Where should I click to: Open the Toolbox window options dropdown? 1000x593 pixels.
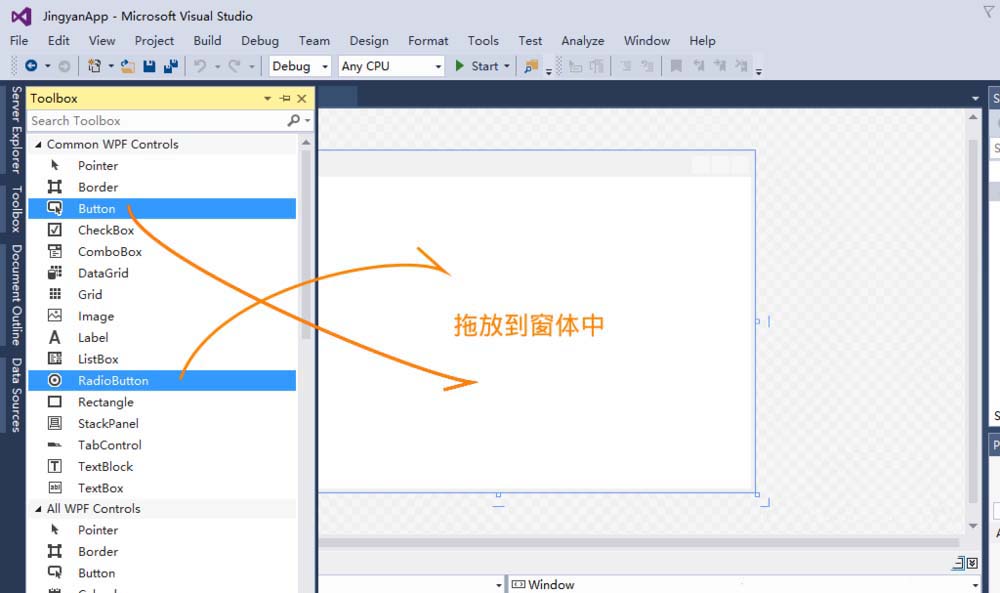tap(267, 98)
